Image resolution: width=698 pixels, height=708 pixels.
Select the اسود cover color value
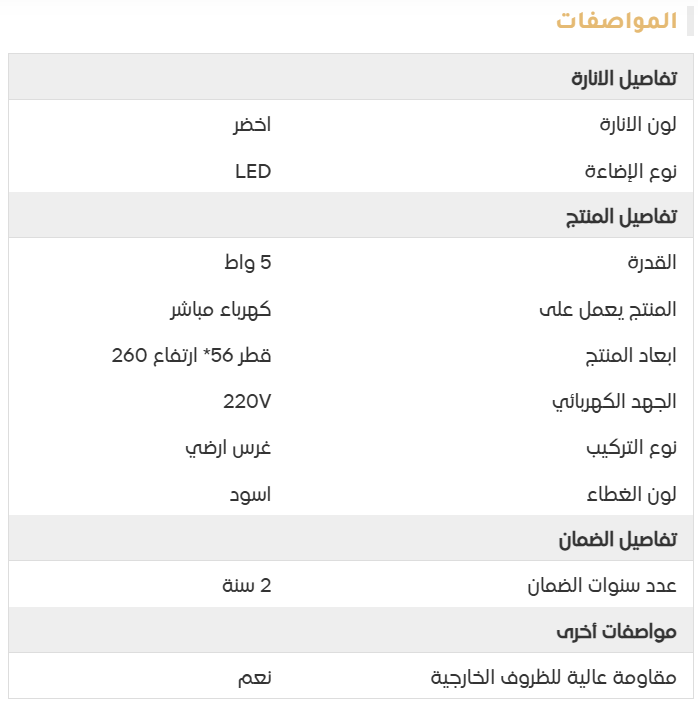click(251, 493)
